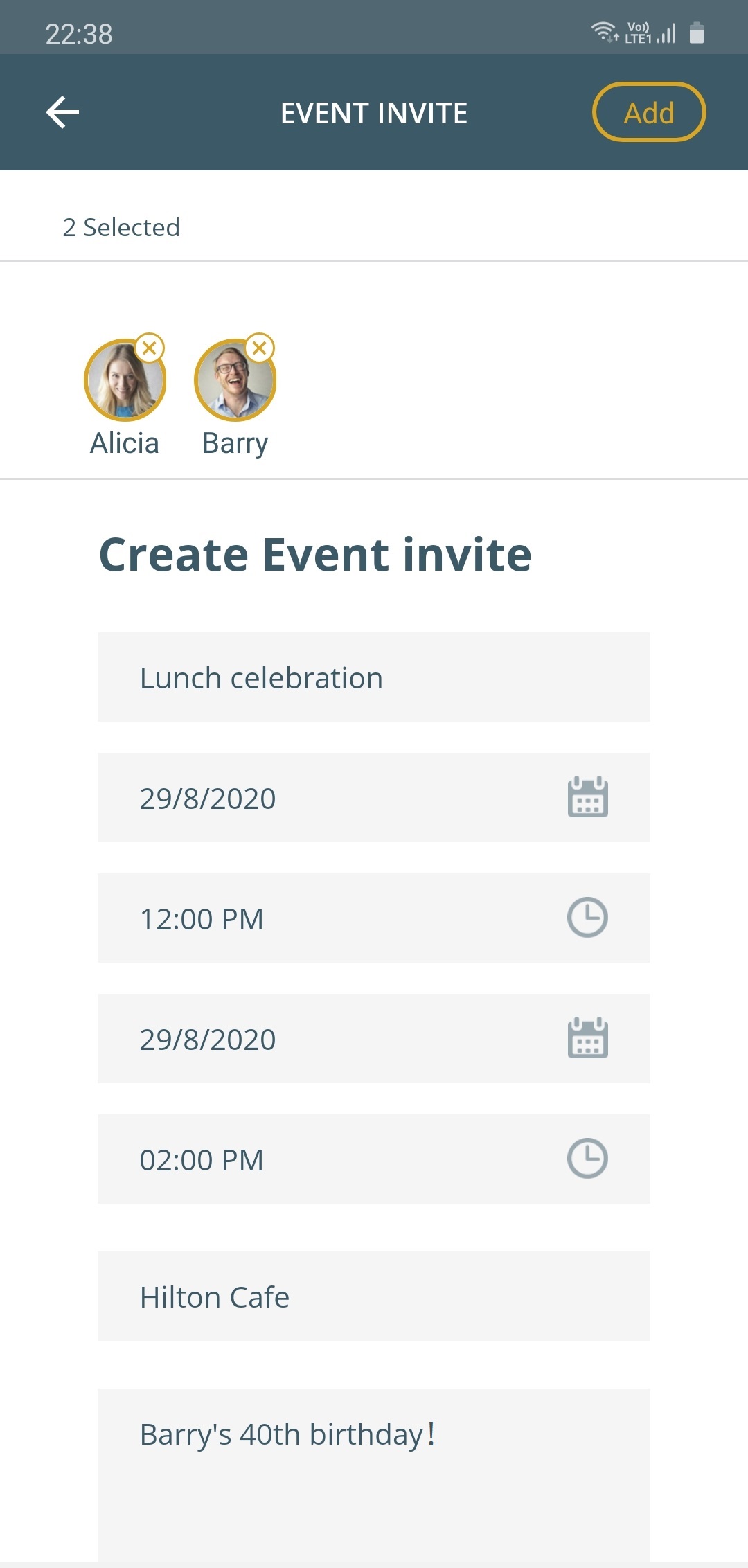This screenshot has width=748, height=1568.
Task: Remove Barry with the x icon
Action: tap(260, 348)
